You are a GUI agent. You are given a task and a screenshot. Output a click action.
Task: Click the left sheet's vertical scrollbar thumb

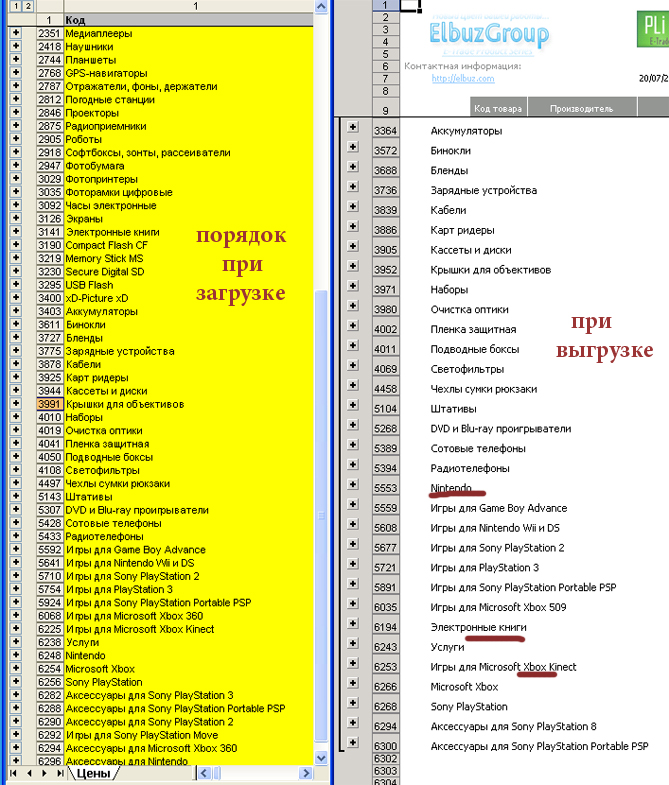[x=321, y=516]
